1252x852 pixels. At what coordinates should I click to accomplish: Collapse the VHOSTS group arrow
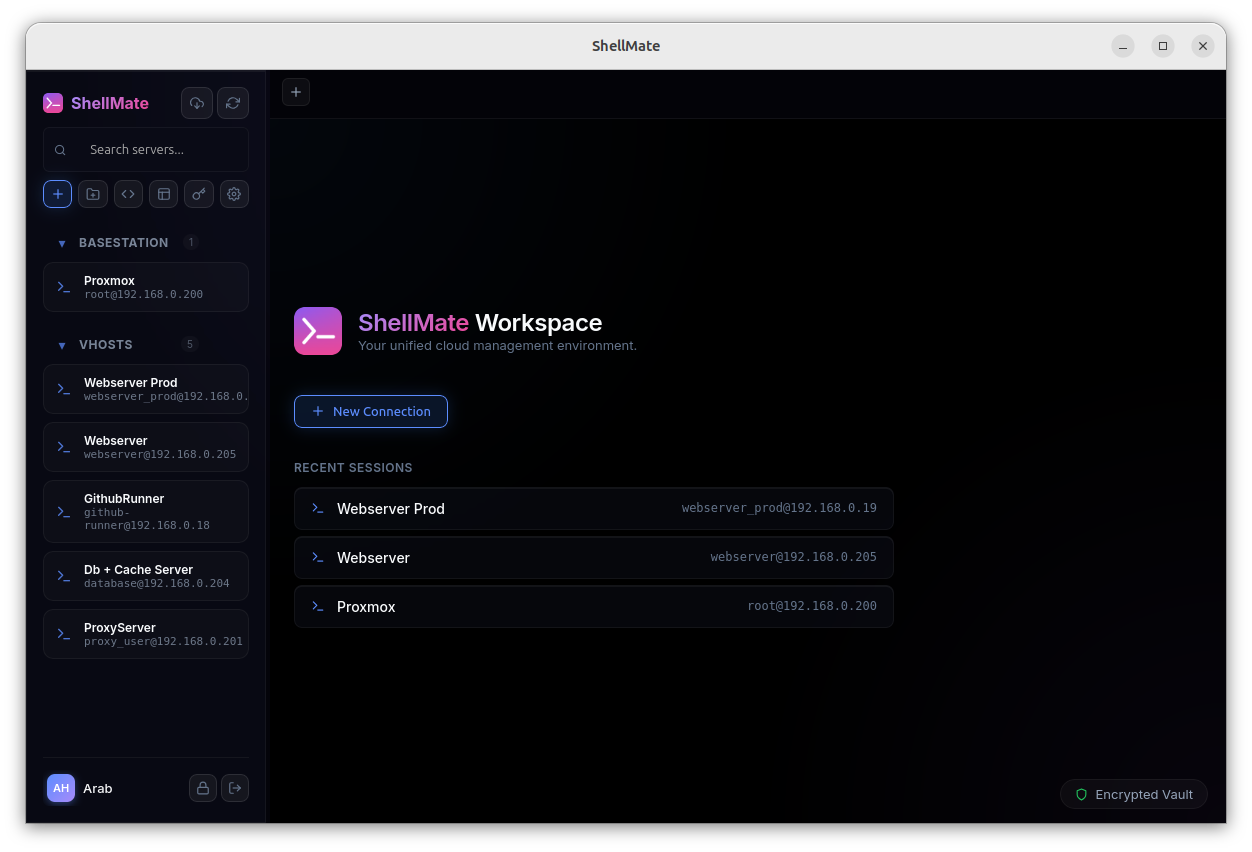pos(62,345)
